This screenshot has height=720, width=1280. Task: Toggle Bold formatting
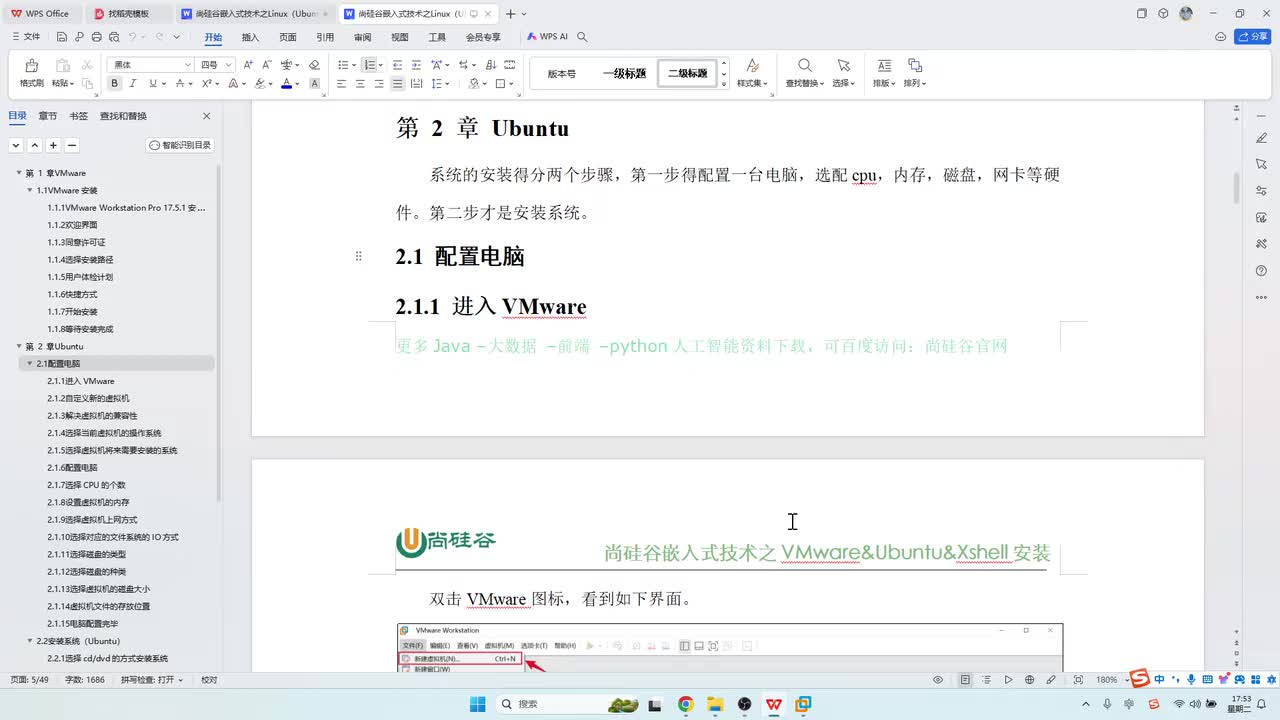tap(115, 84)
